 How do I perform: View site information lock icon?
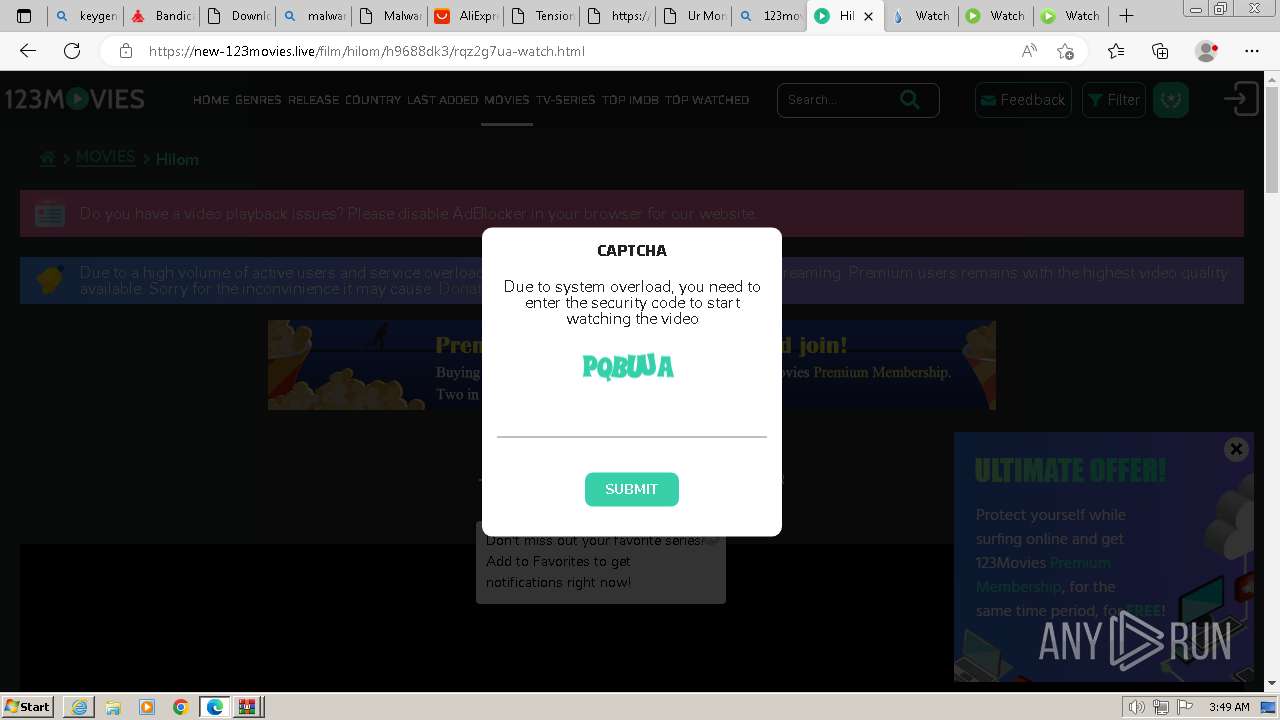[x=125, y=51]
